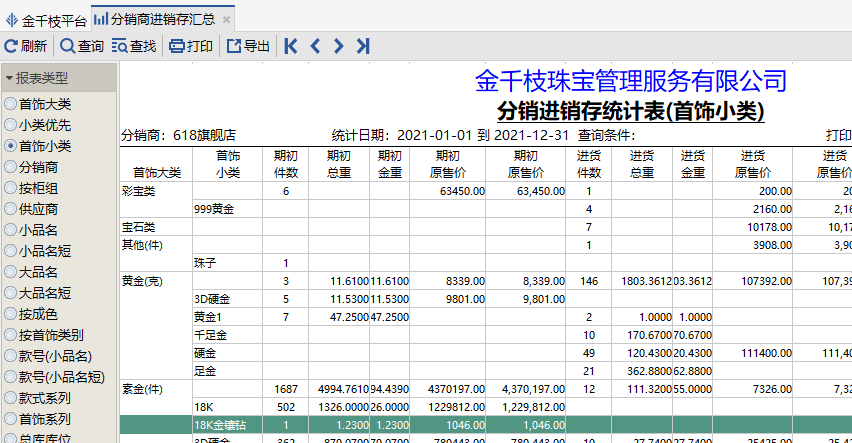Click the 宝石类 row label
852x443 pixels.
tap(139, 227)
